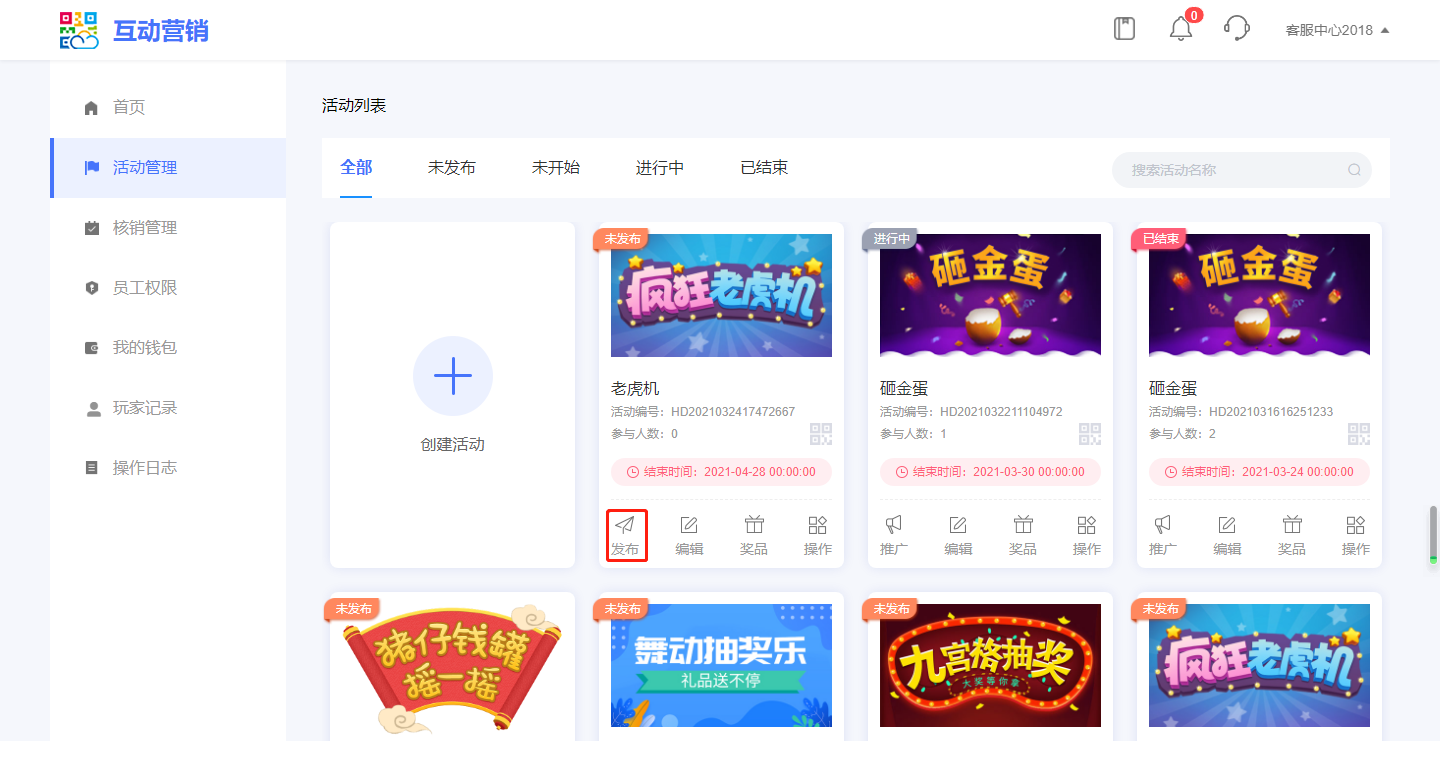The image size is (1440, 757).
Task: Go to 核销管理 in sidebar
Action: 145,228
